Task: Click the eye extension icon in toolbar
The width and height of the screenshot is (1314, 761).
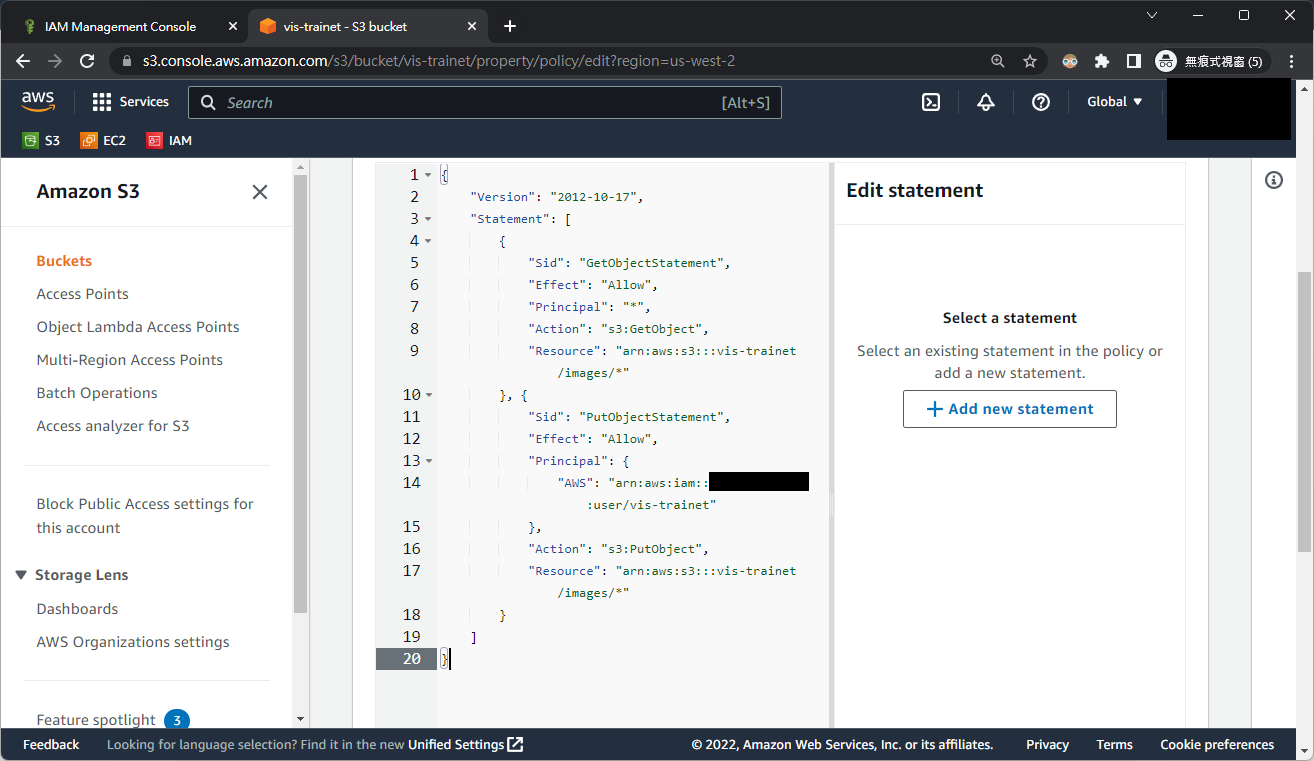Action: click(1070, 61)
